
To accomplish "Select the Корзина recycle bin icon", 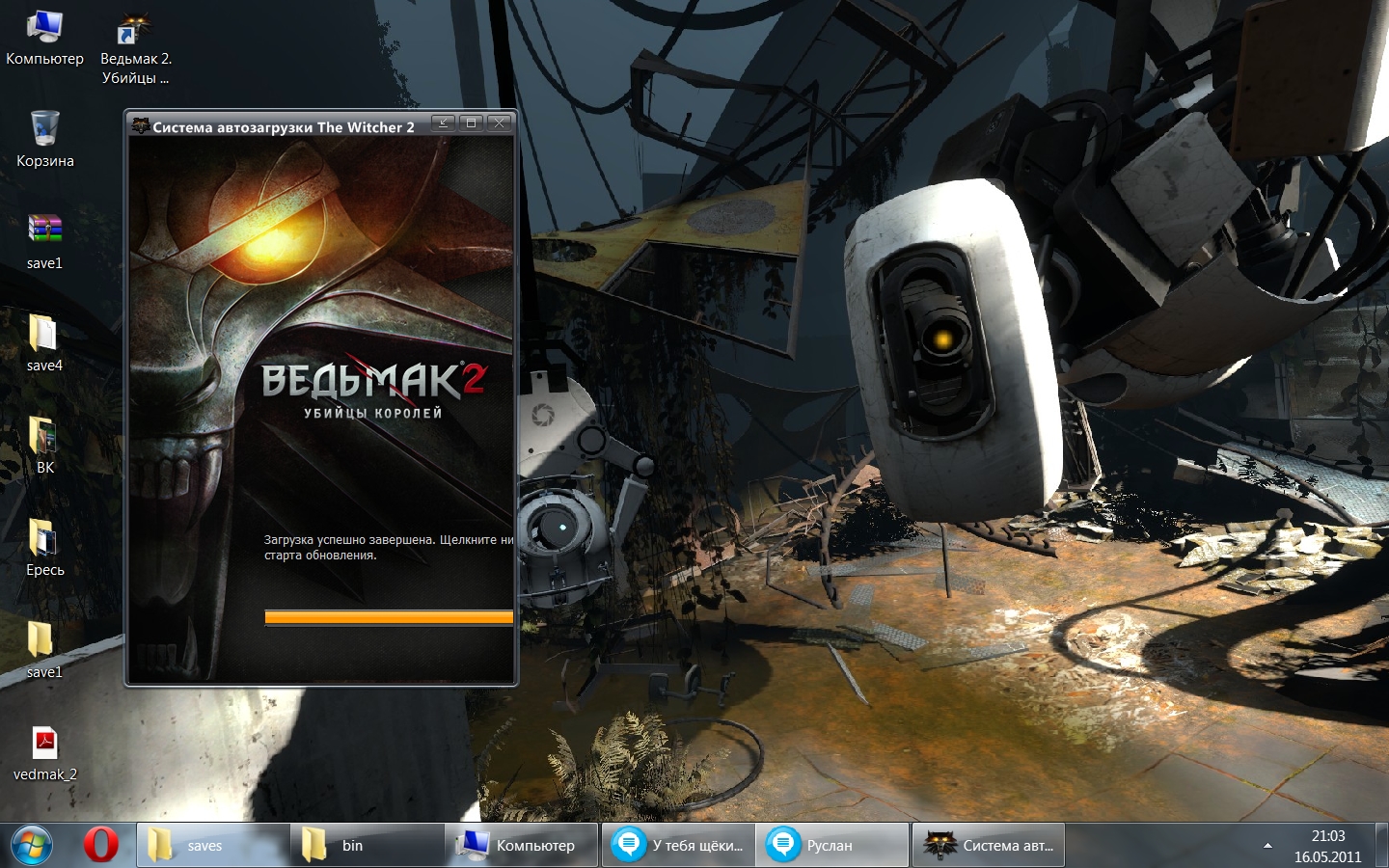I will tap(44, 139).
